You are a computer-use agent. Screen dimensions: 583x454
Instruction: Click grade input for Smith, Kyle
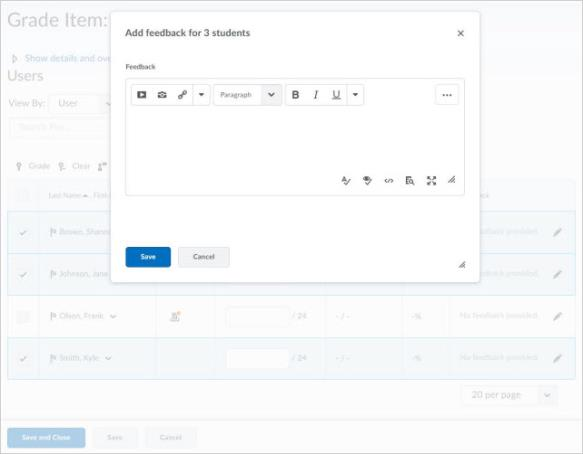pyautogui.click(x=258, y=359)
